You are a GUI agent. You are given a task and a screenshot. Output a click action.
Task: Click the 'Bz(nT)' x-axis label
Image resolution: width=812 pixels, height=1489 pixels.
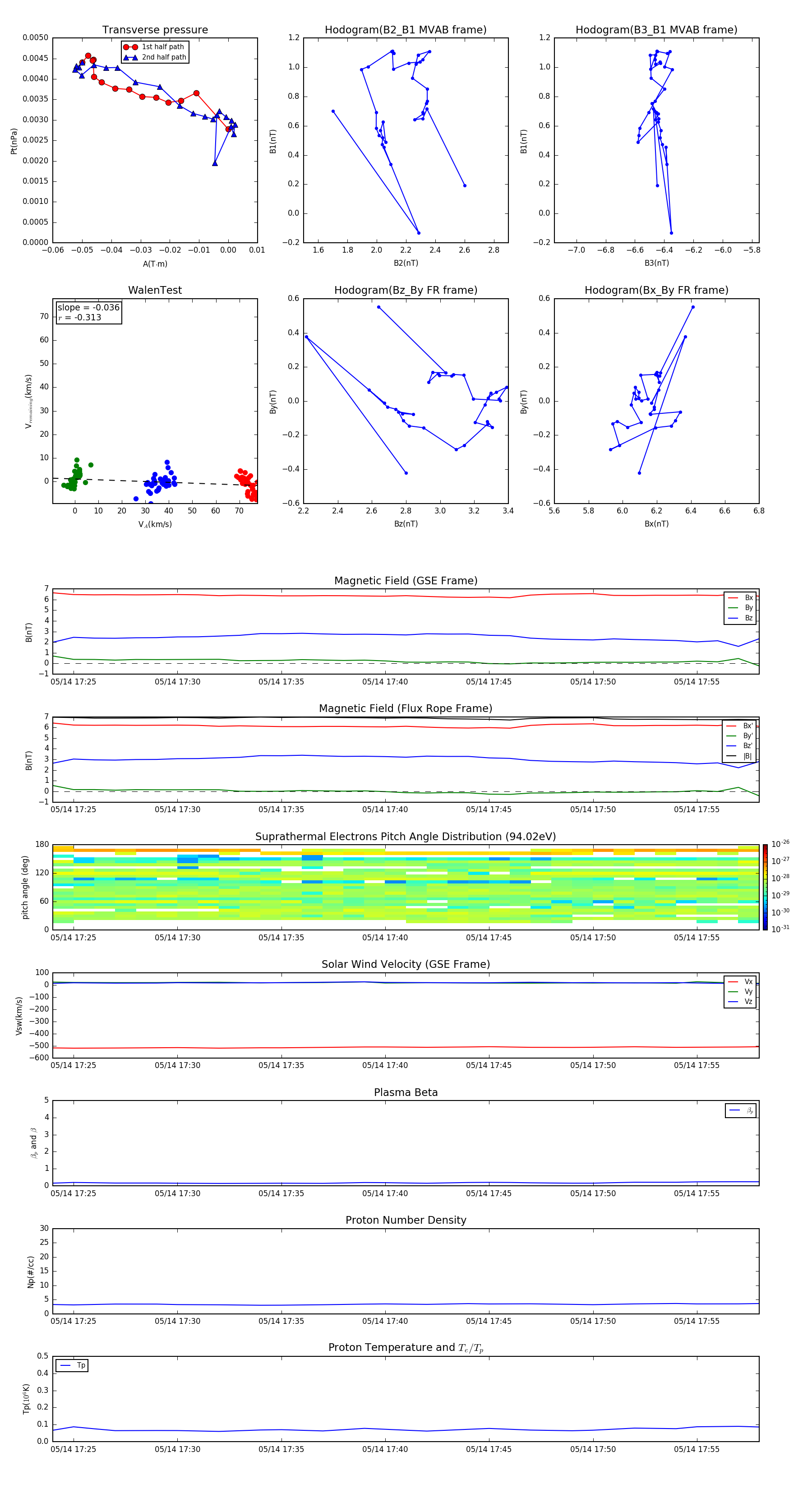406,524
